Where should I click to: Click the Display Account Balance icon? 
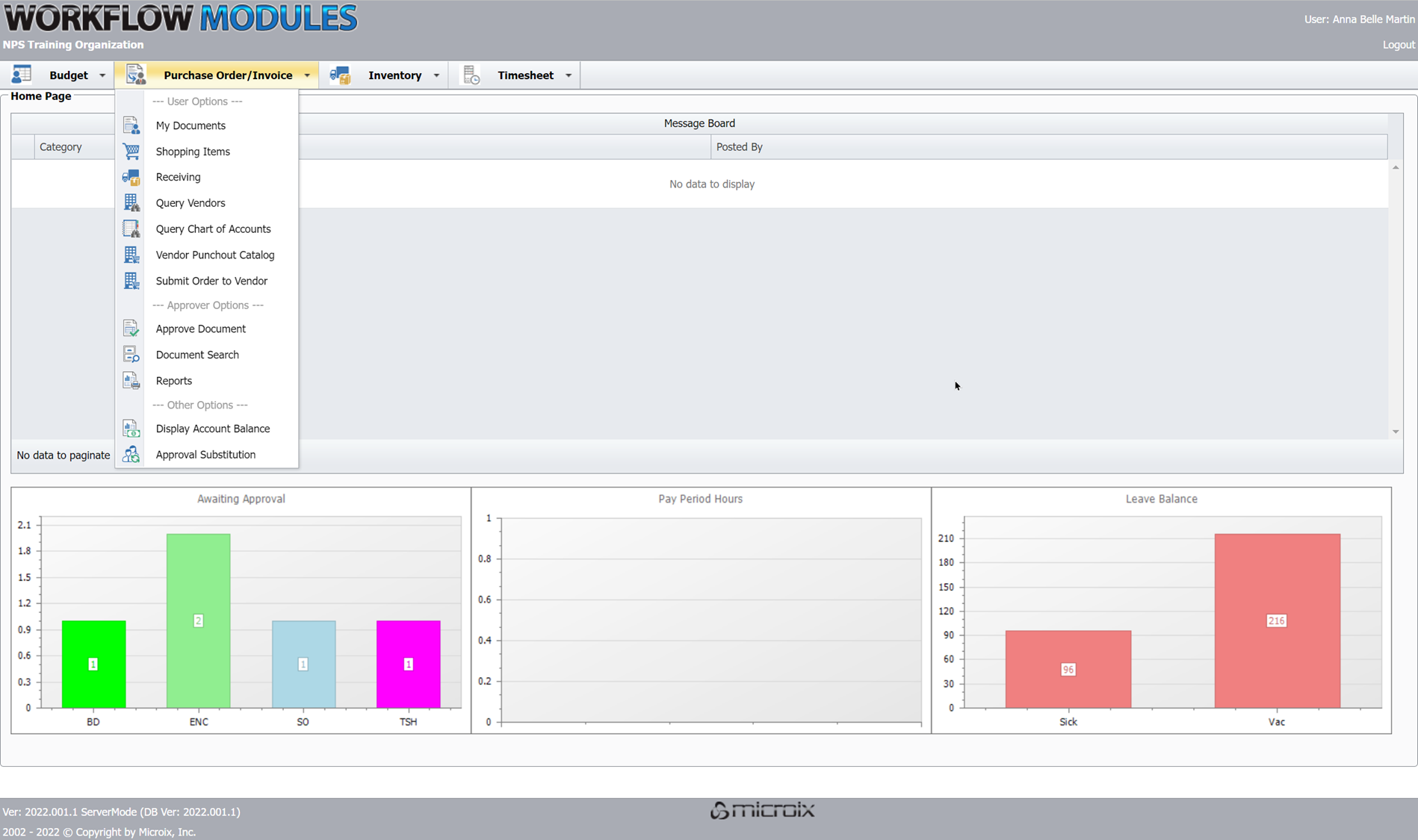coord(131,429)
